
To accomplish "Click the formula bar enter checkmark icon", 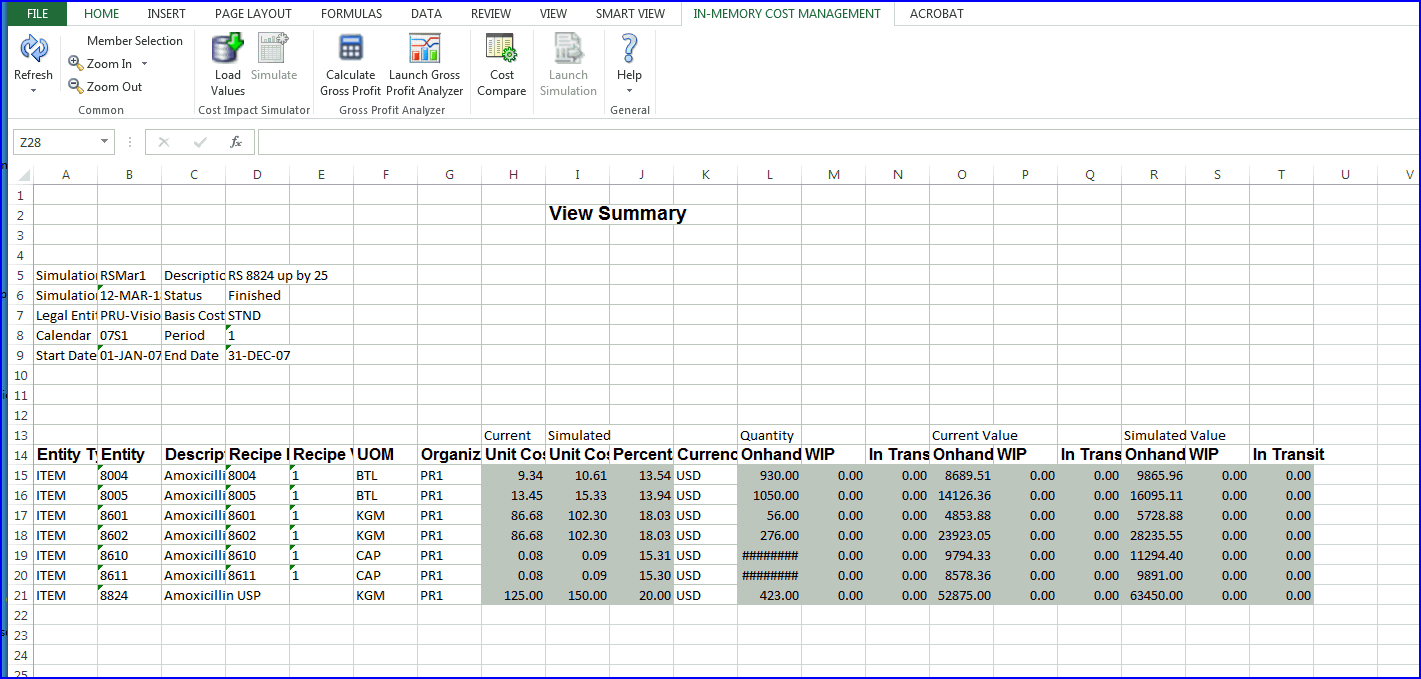I will [200, 142].
